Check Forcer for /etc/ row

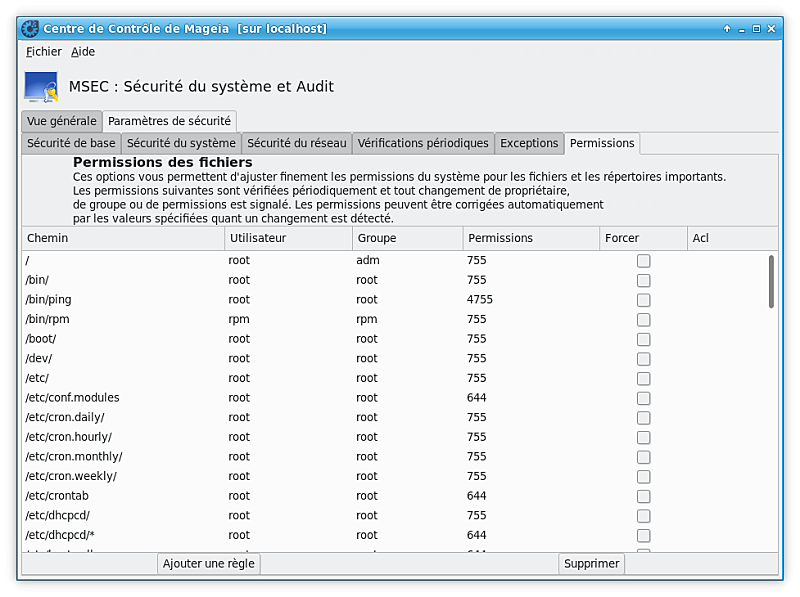pyautogui.click(x=643, y=379)
